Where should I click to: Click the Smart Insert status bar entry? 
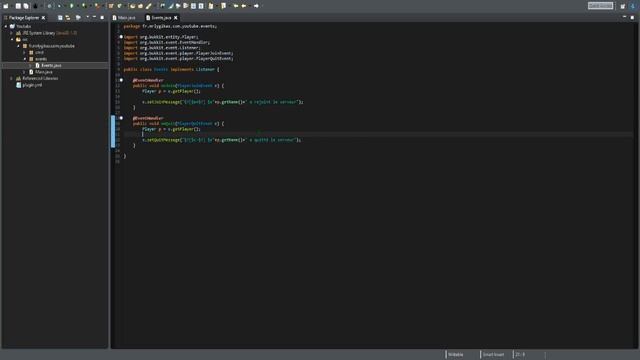click(493, 354)
